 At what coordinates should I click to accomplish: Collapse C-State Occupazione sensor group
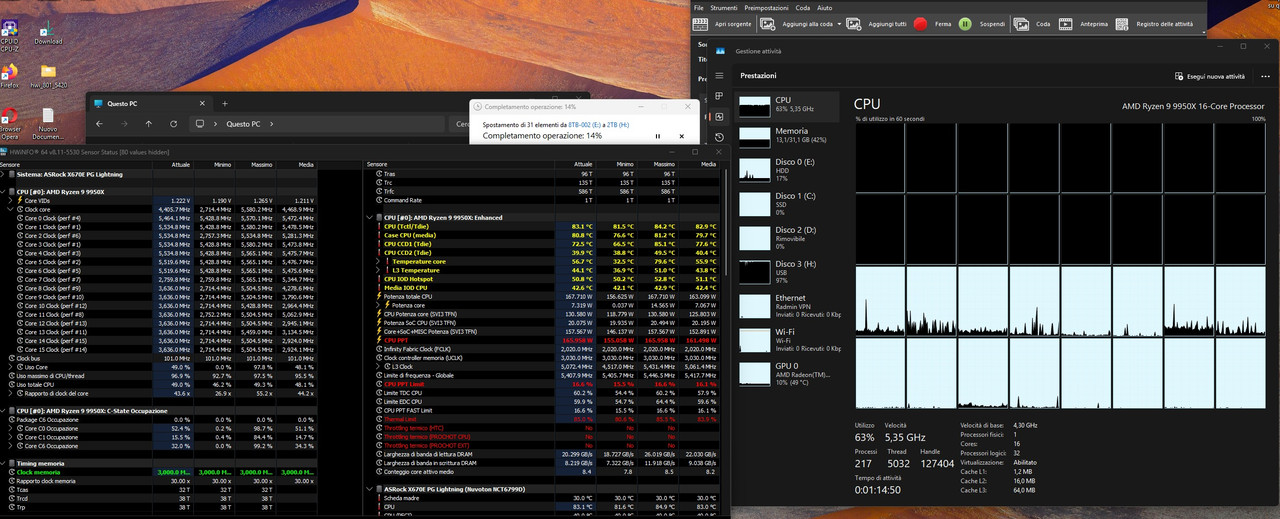coord(4,410)
